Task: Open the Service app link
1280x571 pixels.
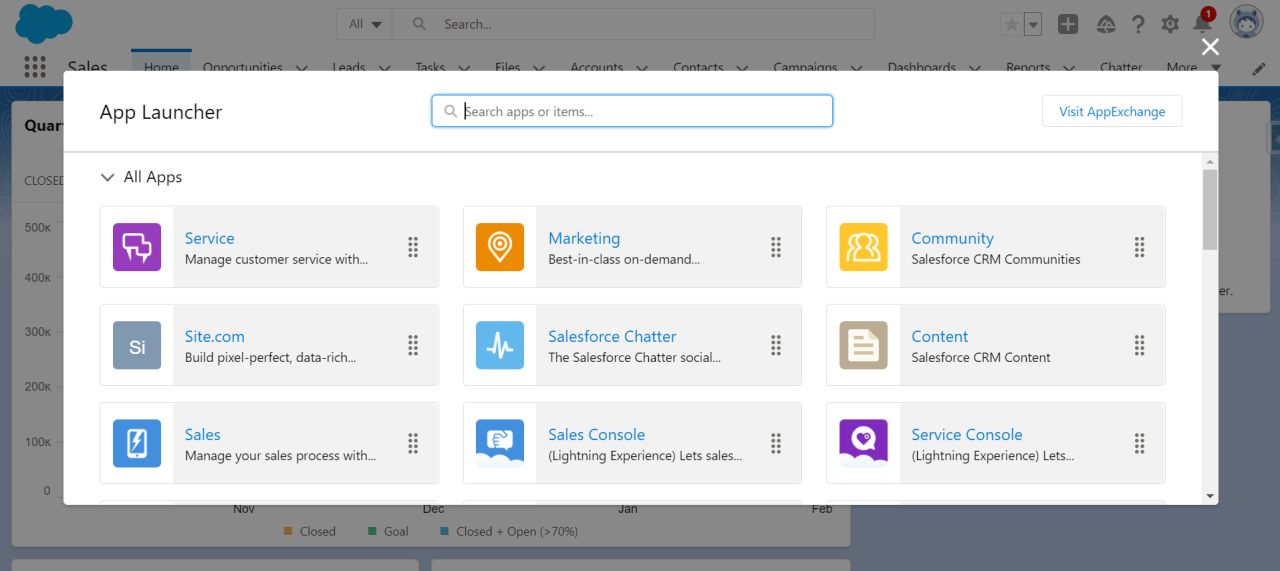Action: [210, 238]
